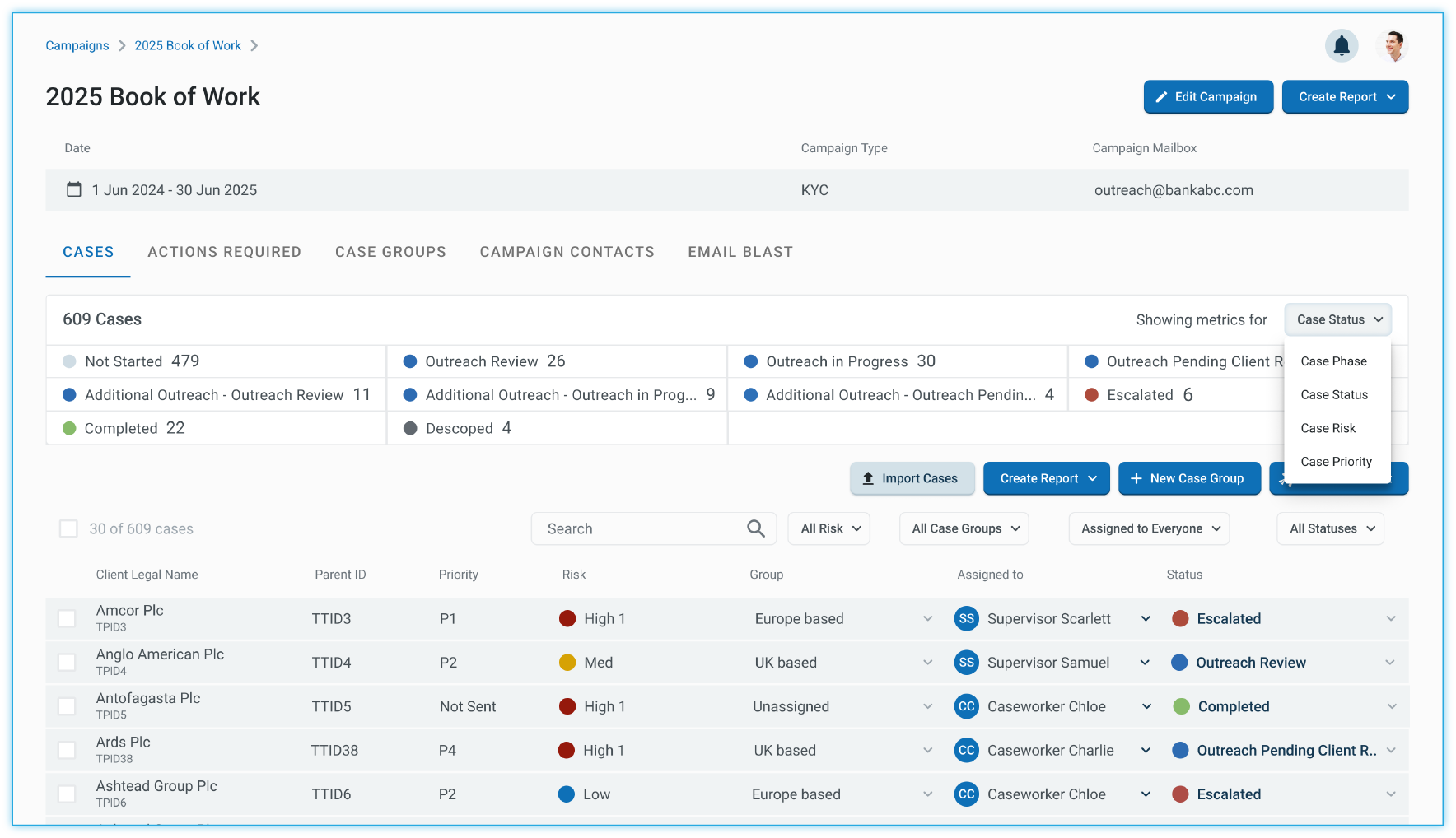Viewport: 1456px width, 838px height.
Task: Check the Antofagasta Plc row checkbox
Action: point(67,706)
